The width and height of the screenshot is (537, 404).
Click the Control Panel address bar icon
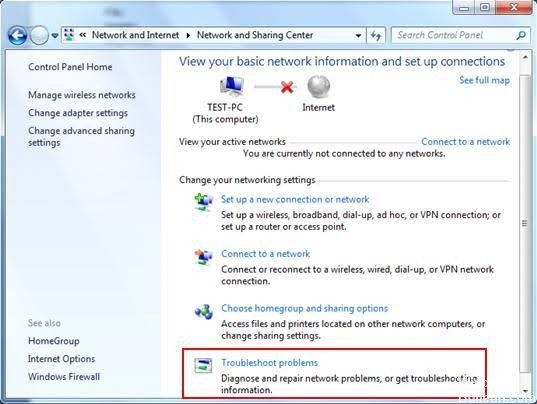[x=69, y=35]
